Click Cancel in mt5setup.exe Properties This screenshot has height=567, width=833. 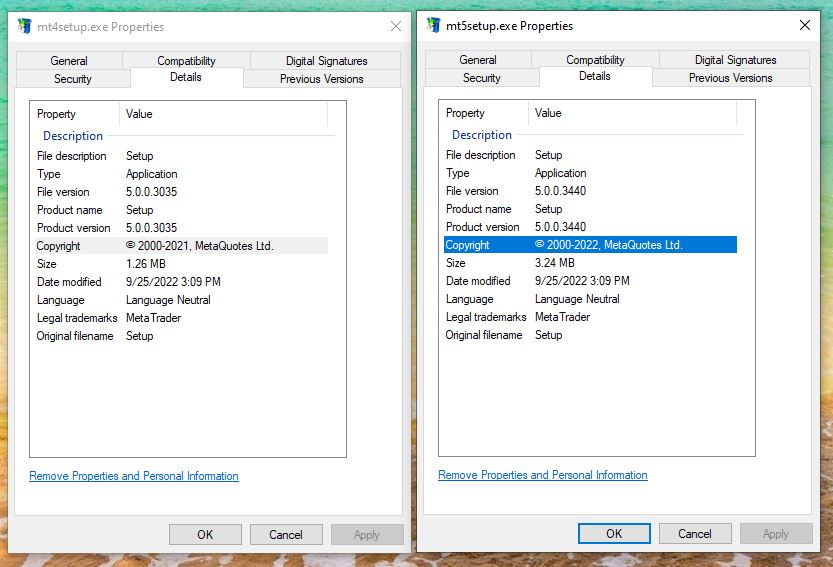coord(695,534)
